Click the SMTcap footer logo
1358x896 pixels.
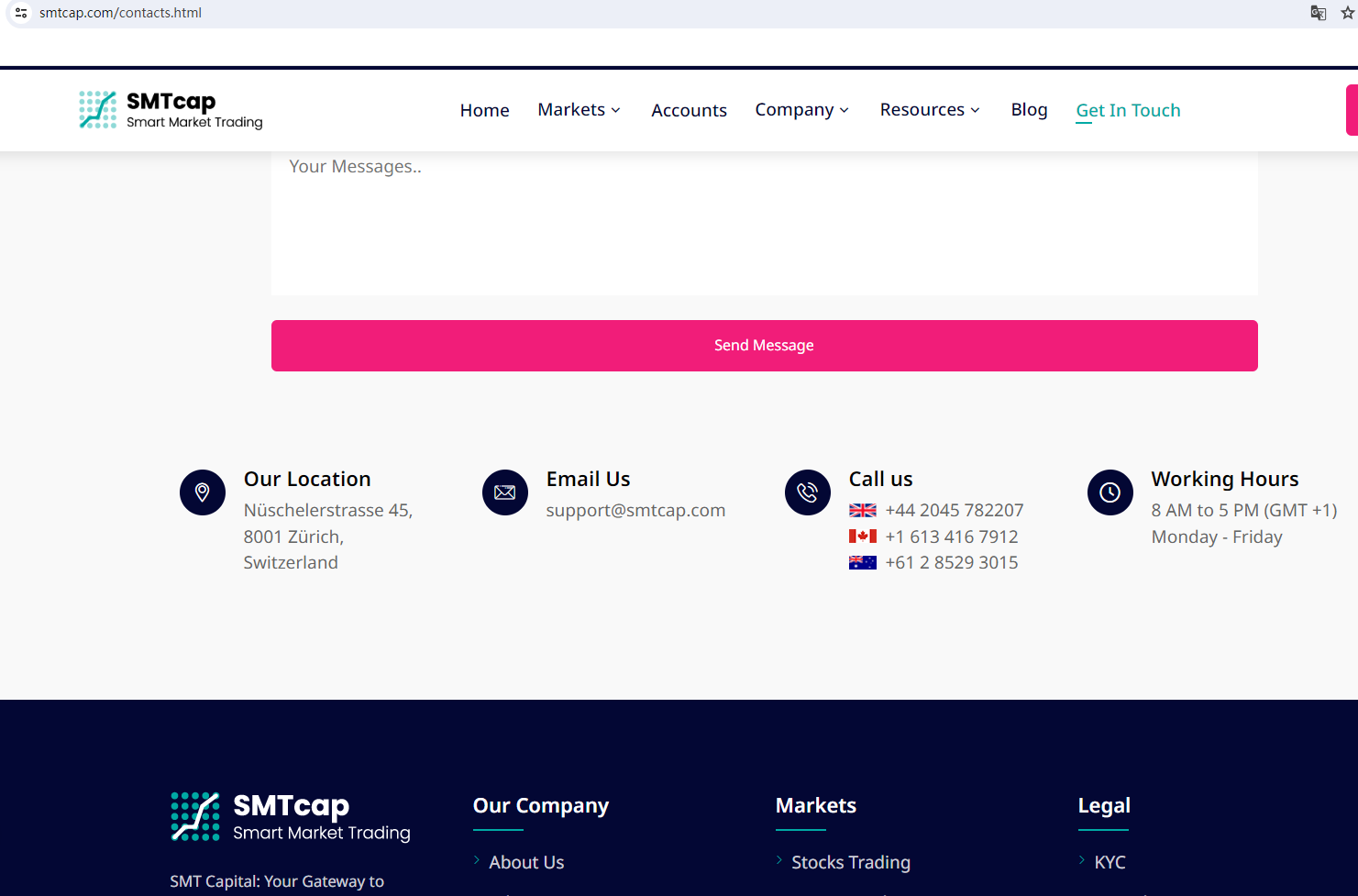click(291, 816)
